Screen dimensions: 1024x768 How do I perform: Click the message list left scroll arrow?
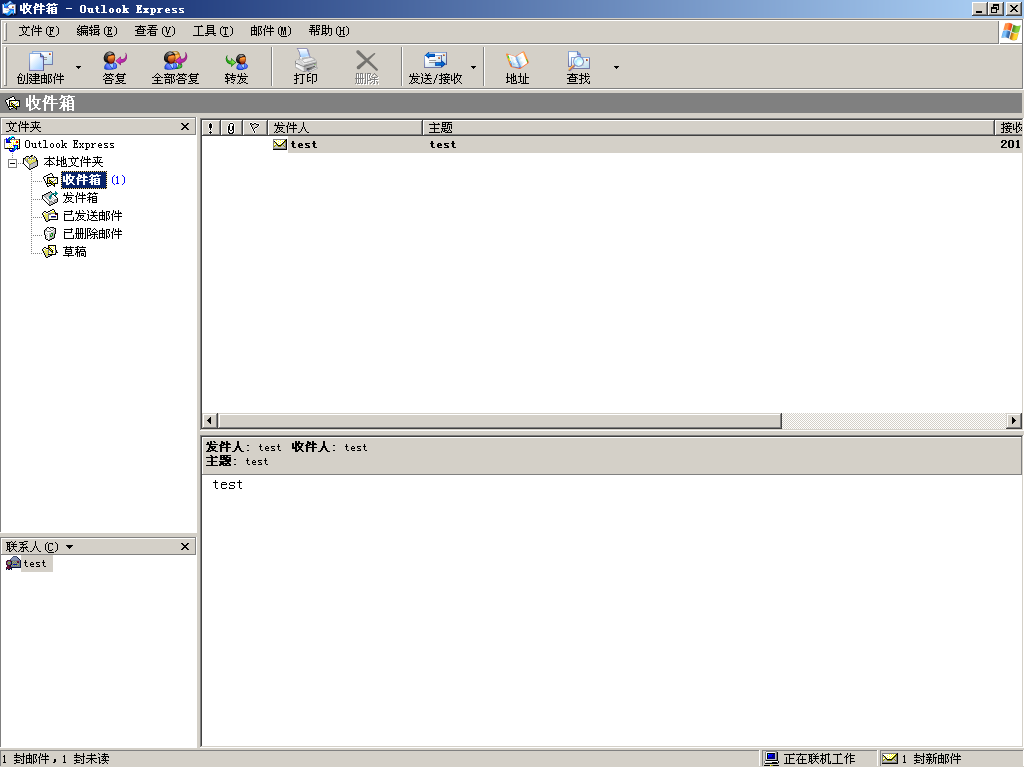(210, 421)
